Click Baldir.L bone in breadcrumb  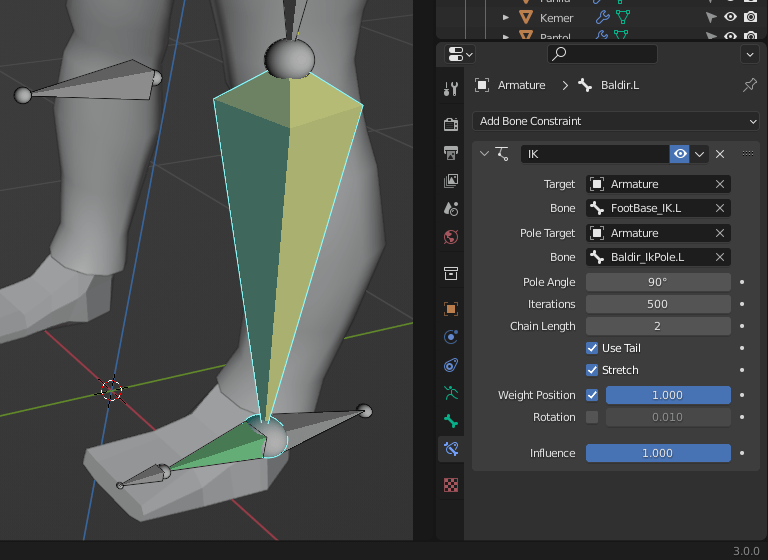coord(609,85)
